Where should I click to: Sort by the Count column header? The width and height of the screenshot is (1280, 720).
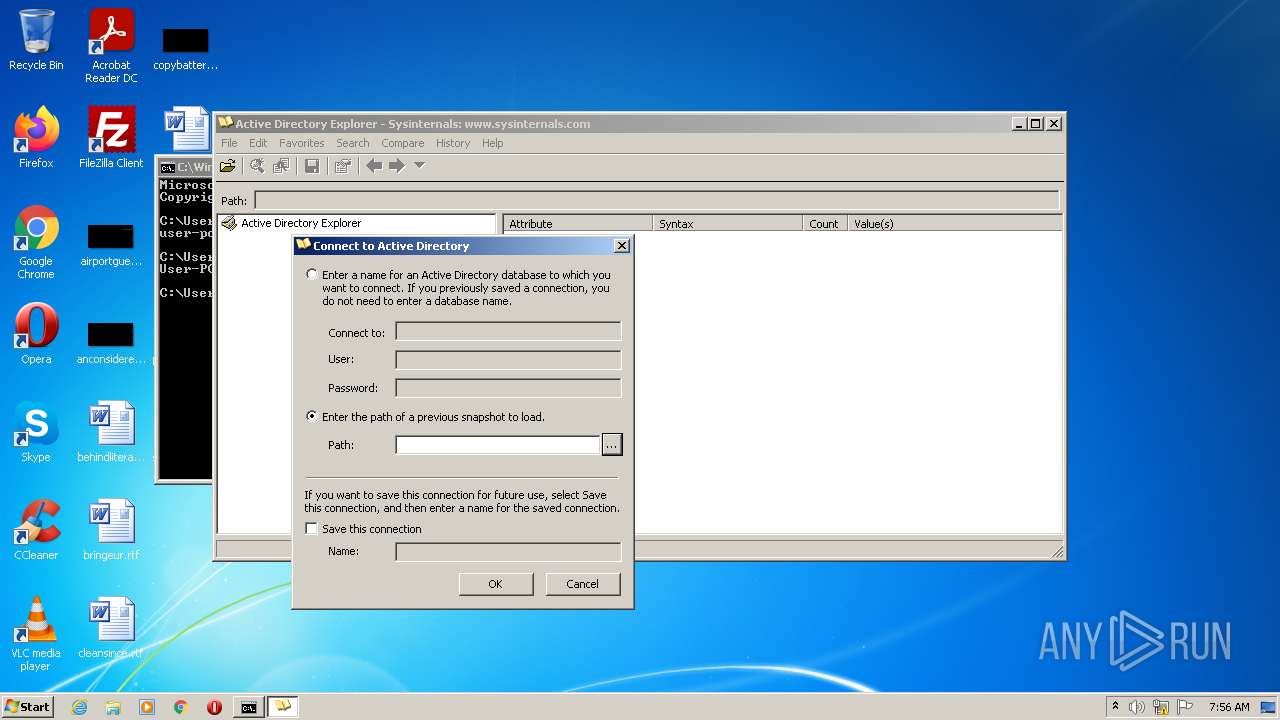(x=825, y=224)
